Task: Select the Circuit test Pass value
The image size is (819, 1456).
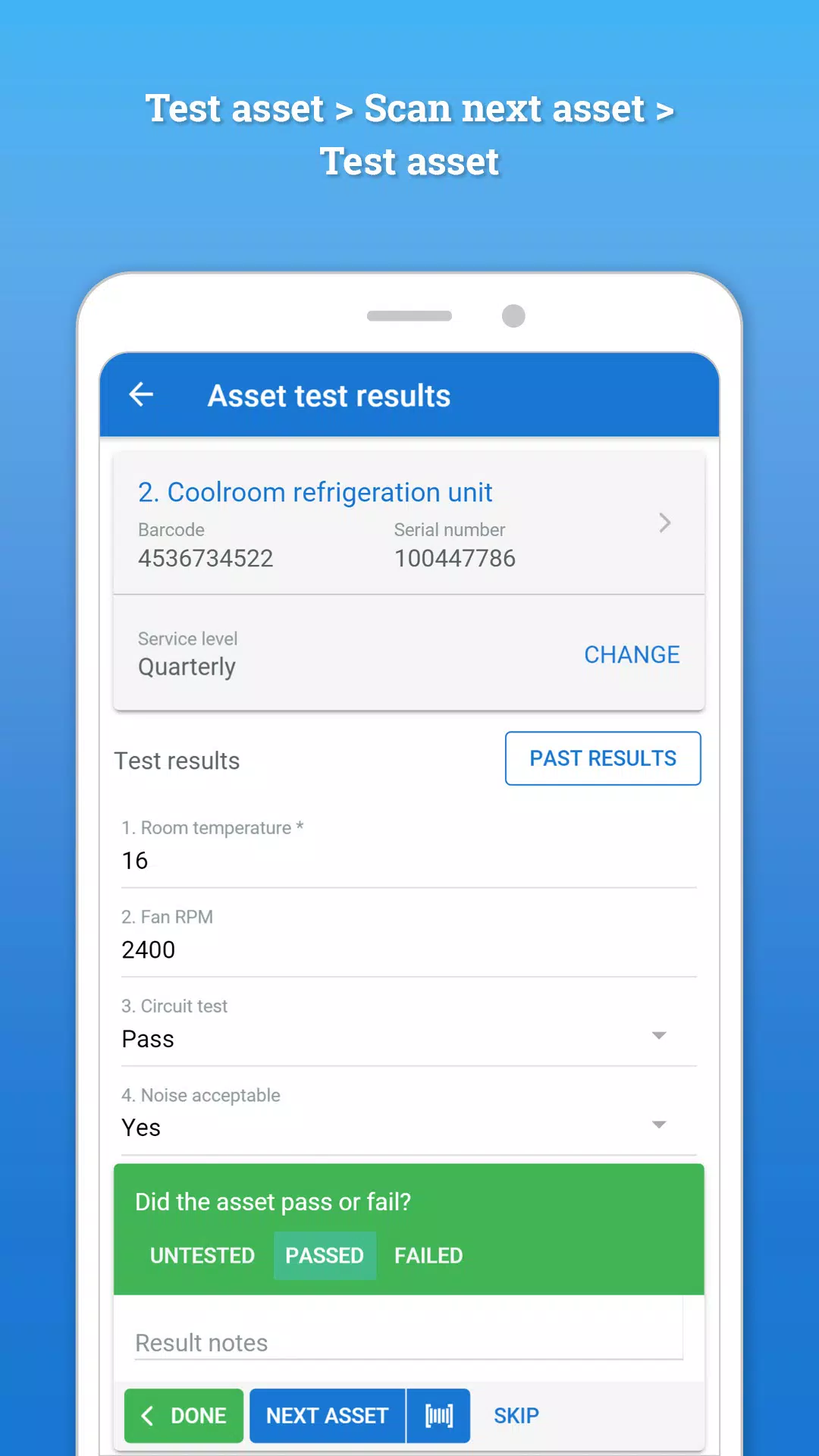Action: tap(148, 1039)
